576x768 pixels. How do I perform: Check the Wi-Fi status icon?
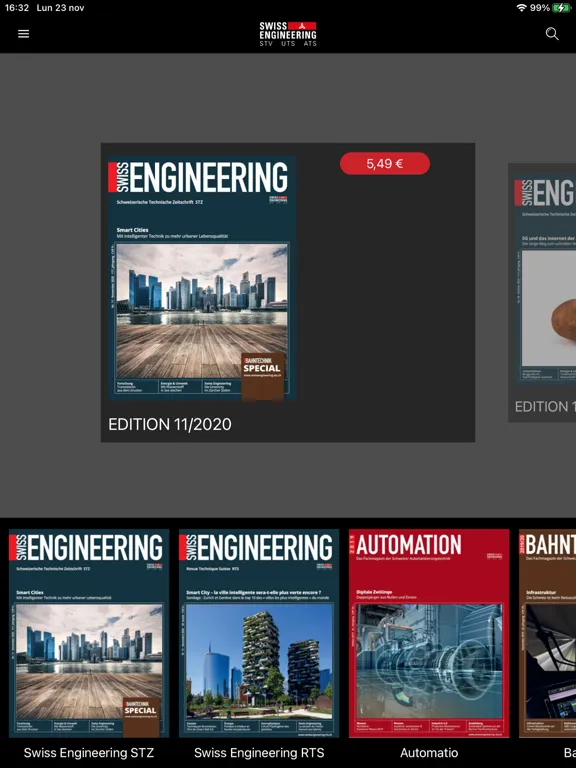tap(522, 8)
